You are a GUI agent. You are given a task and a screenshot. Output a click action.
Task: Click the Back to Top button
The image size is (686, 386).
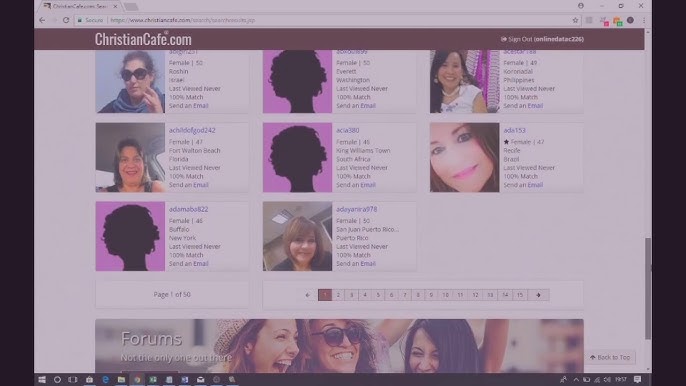[x=610, y=357]
